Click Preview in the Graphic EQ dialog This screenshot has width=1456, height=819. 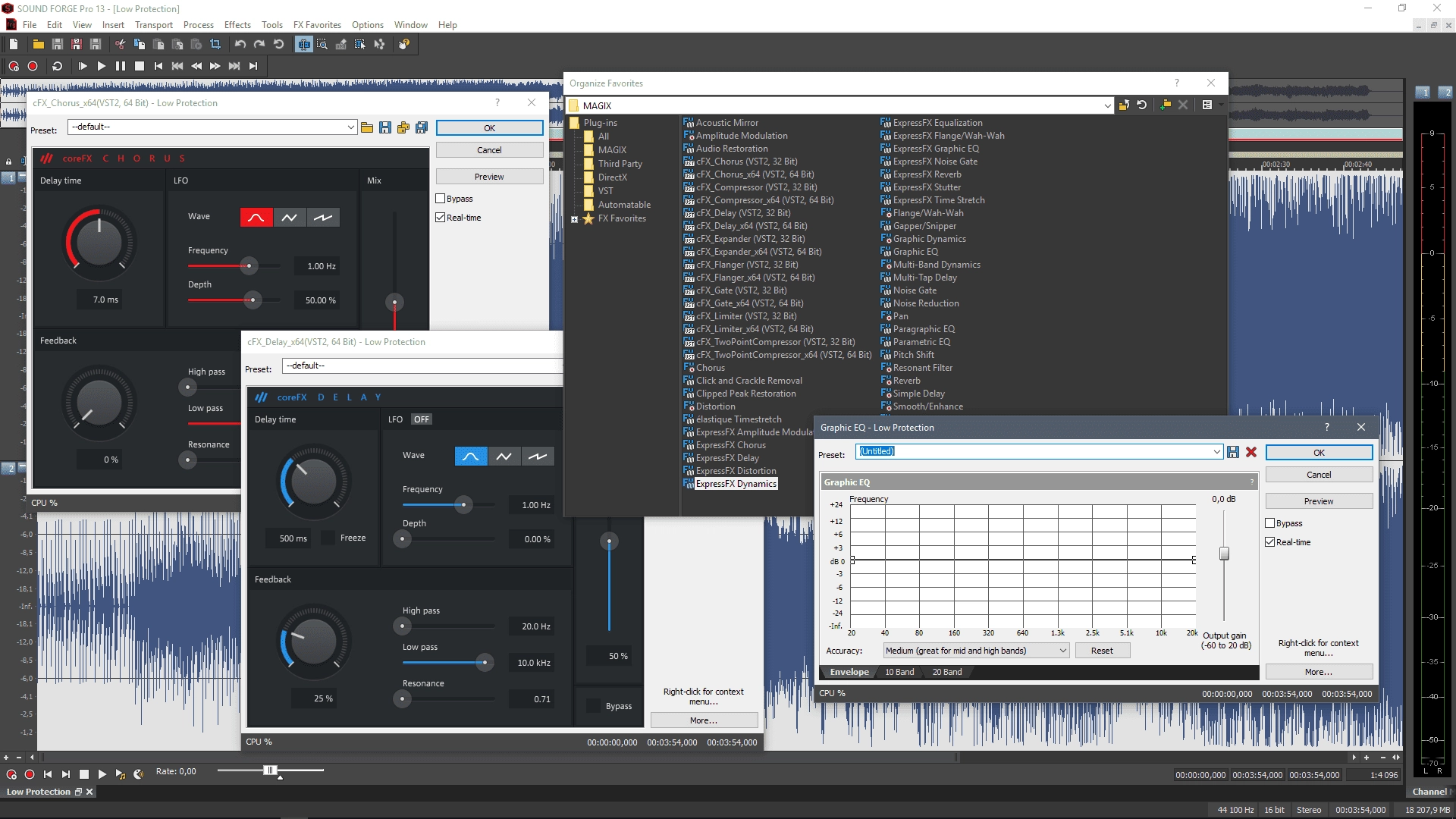click(1319, 501)
